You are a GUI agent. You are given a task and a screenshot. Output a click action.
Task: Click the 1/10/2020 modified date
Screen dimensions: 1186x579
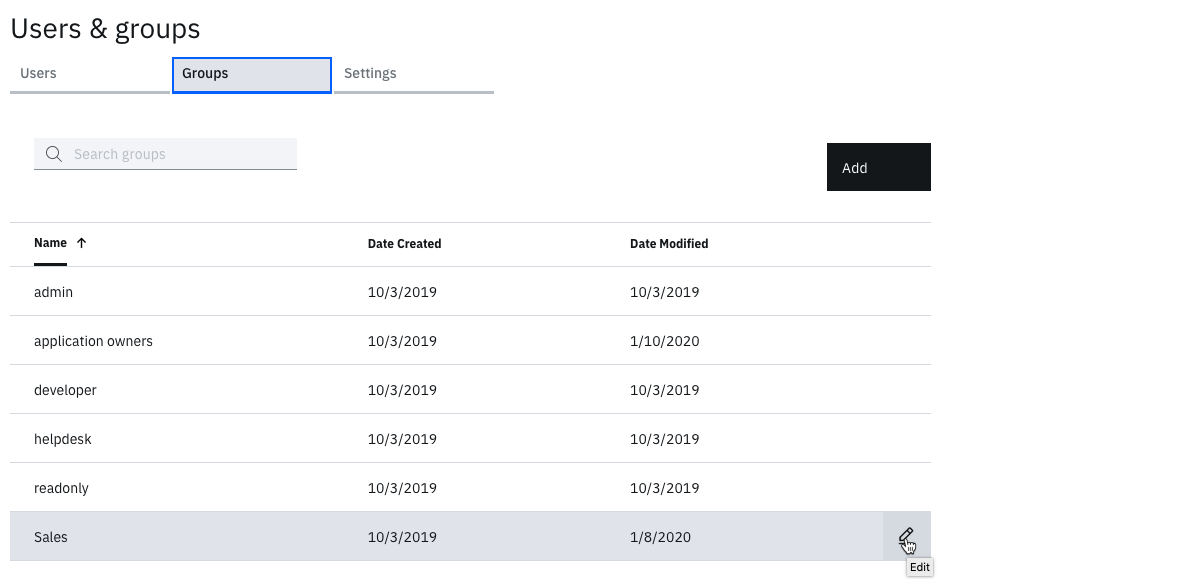pyautogui.click(x=665, y=341)
